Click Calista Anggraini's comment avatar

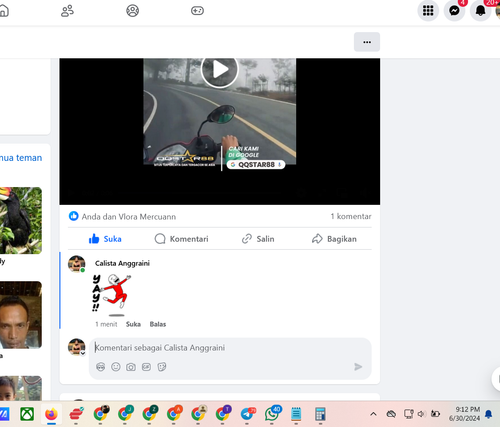click(x=77, y=264)
